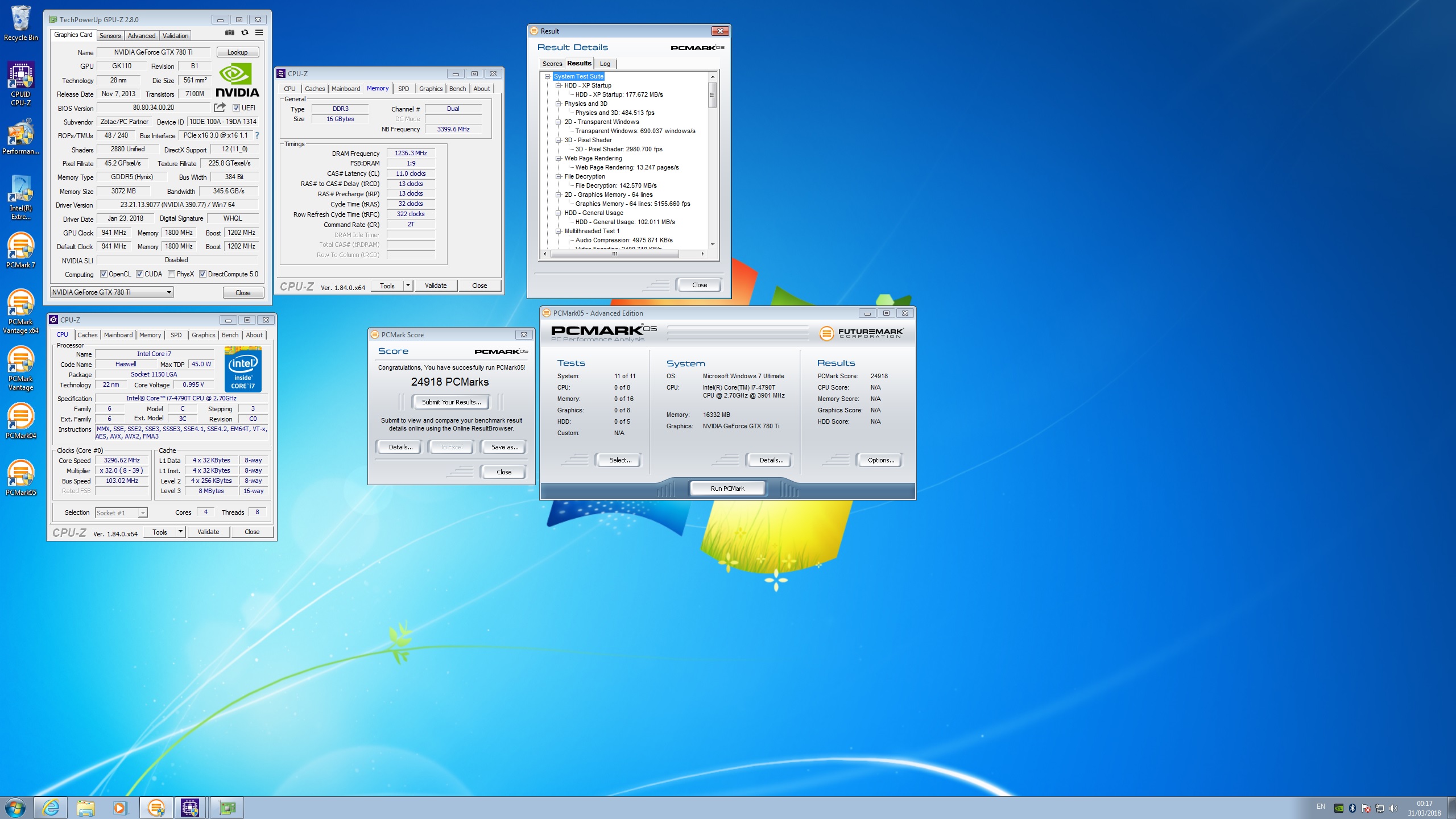The height and width of the screenshot is (819, 1456).
Task: Launch PCMark Vantage x64 desktop shortcut
Action: tap(21, 312)
